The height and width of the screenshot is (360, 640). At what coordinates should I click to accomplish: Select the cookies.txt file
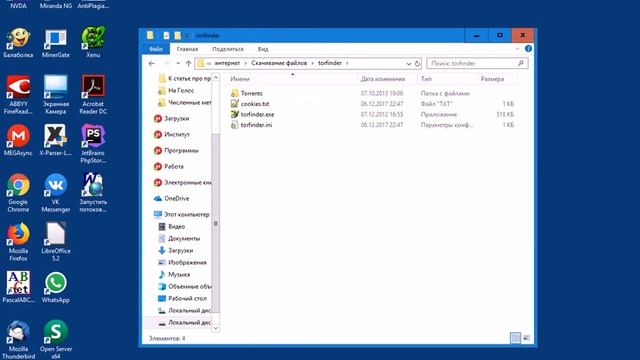[255, 104]
